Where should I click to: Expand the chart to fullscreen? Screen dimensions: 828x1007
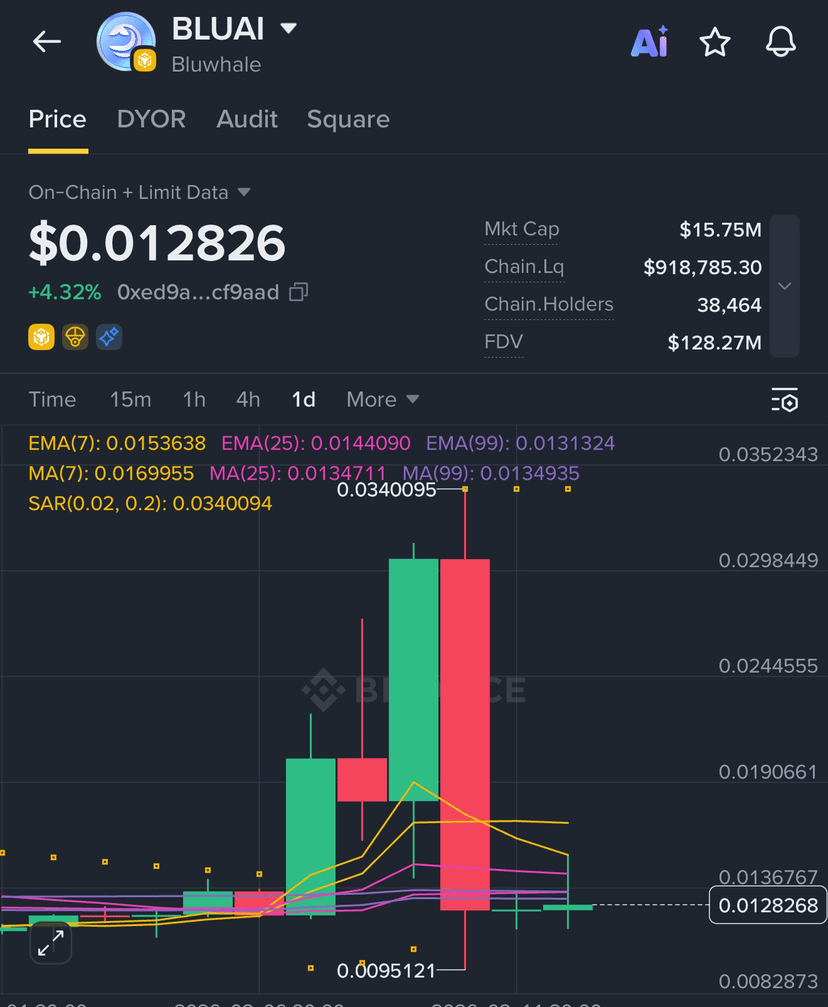coord(51,943)
